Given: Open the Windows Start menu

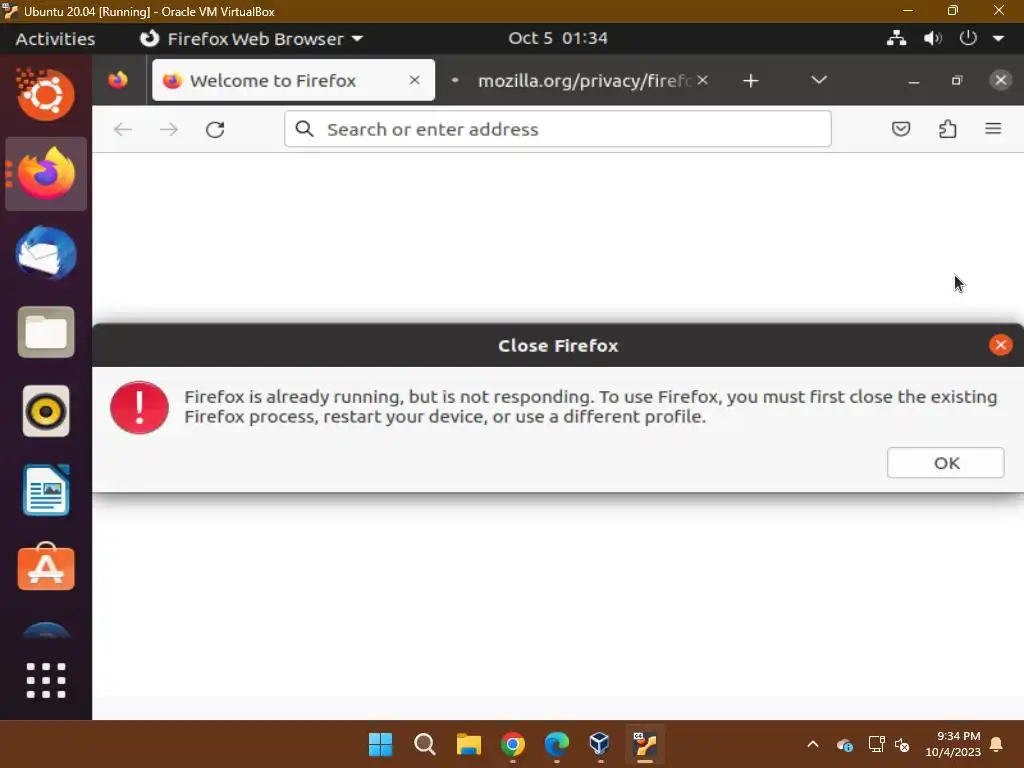Looking at the screenshot, I should pyautogui.click(x=381, y=744).
